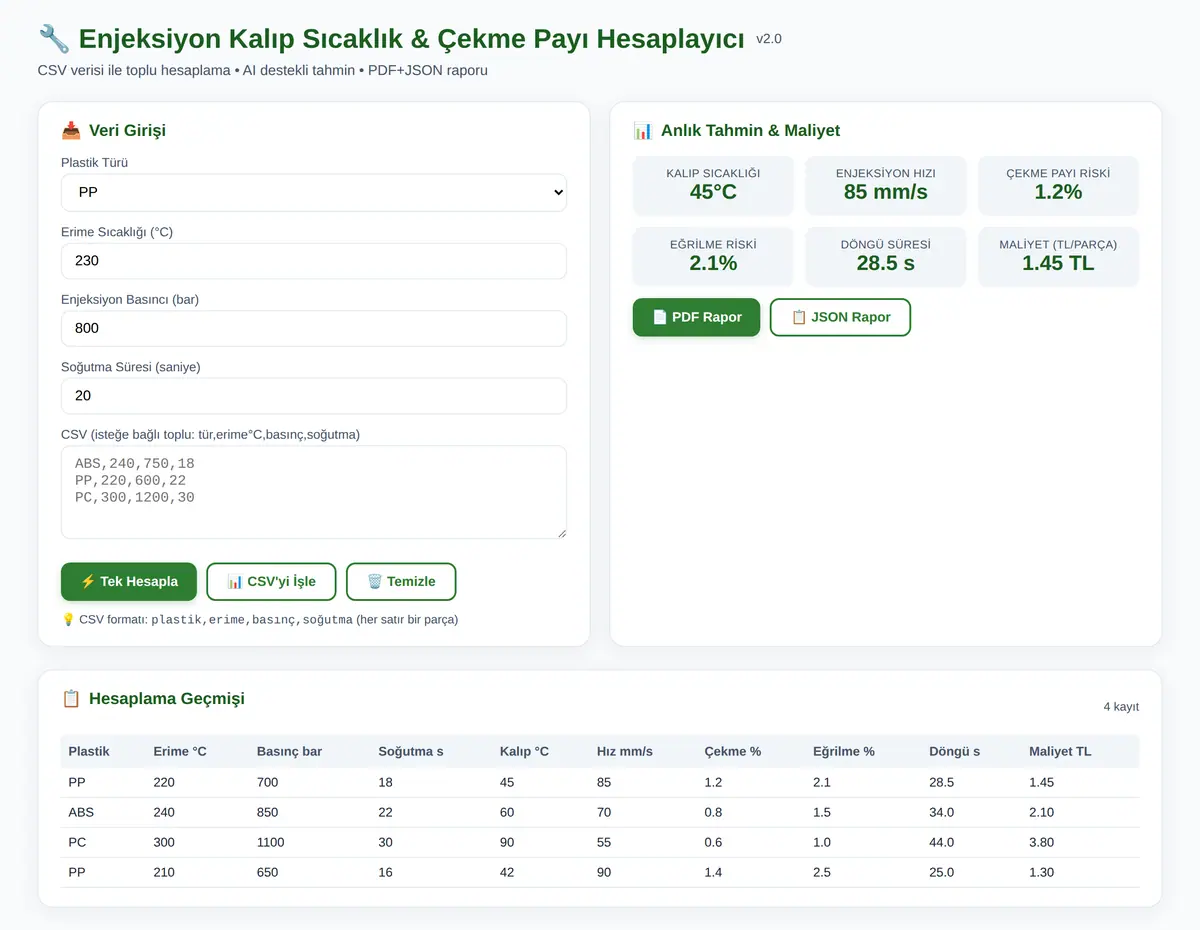Click the Eğrilme Riski 2.1% card
This screenshot has height=930, width=1200.
713,257
